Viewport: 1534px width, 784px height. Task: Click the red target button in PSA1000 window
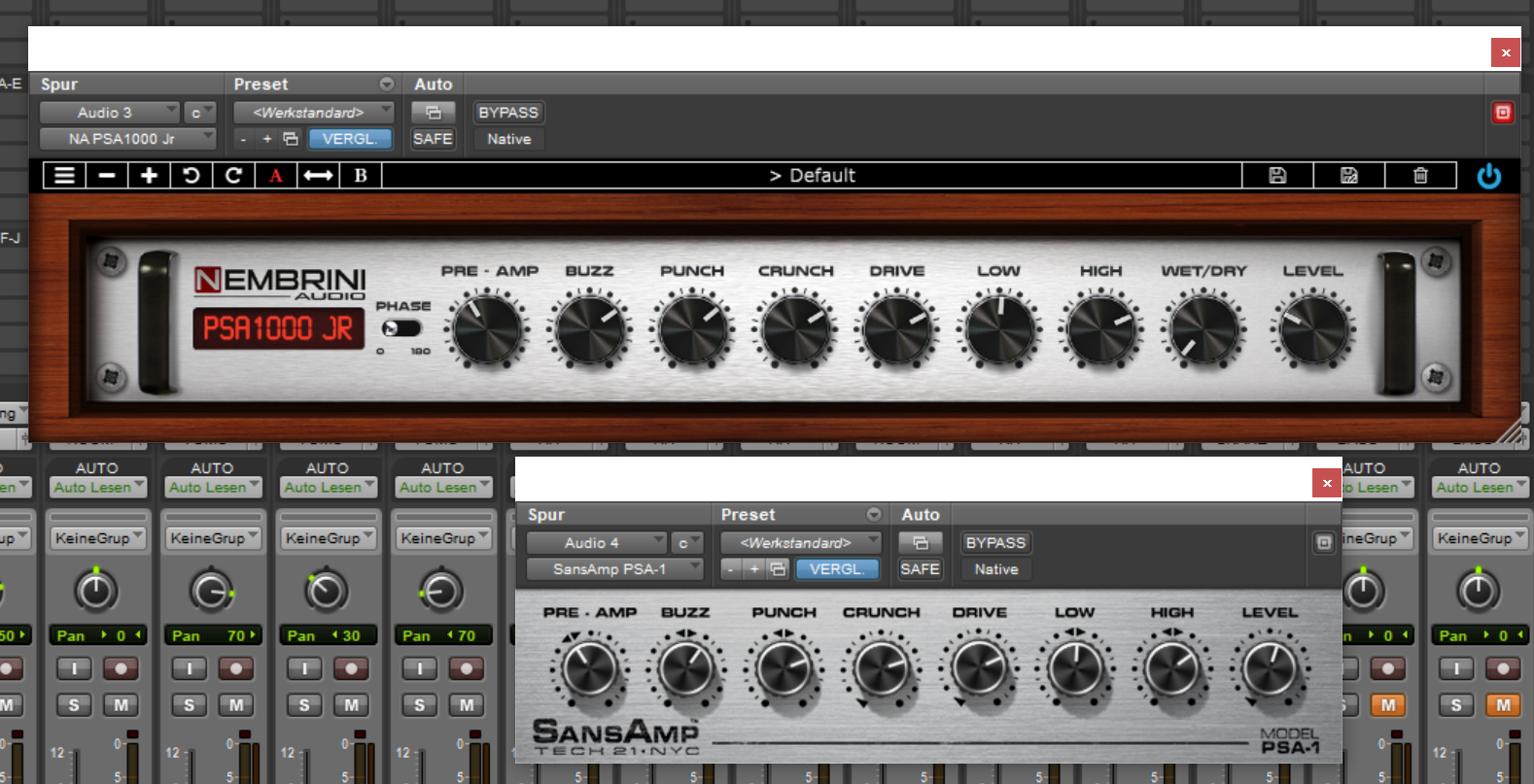click(1502, 113)
